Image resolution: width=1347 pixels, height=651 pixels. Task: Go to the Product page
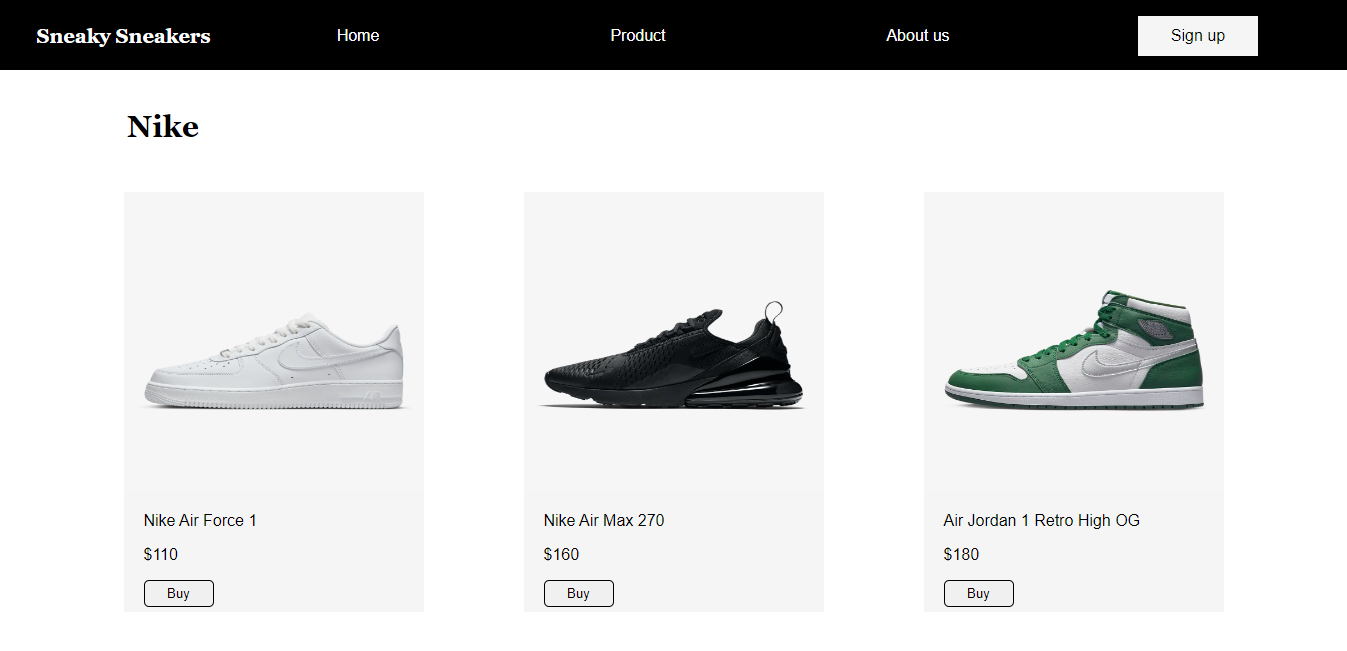click(x=638, y=35)
